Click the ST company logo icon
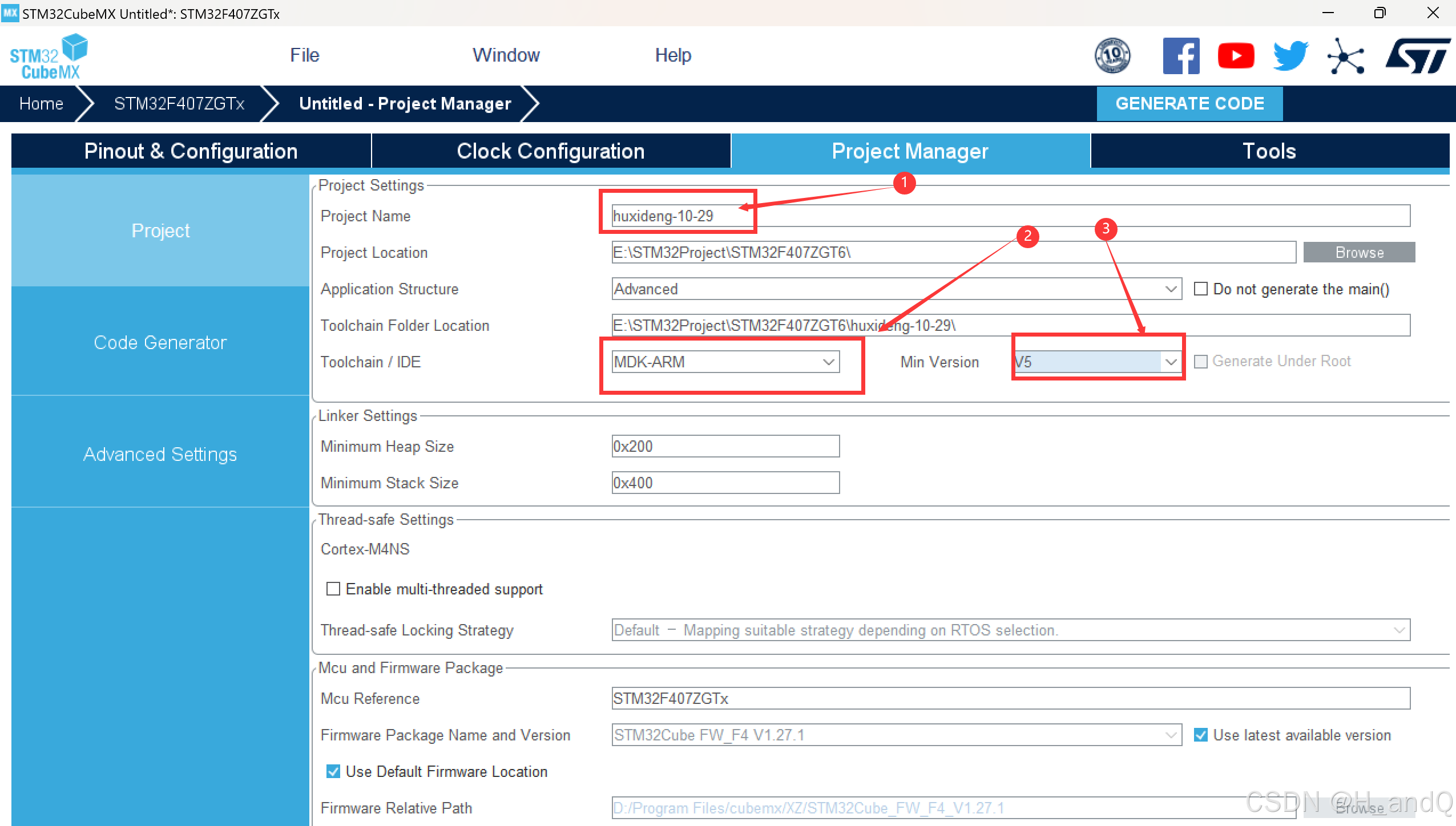This screenshot has width=1456, height=826. pyautogui.click(x=1418, y=56)
